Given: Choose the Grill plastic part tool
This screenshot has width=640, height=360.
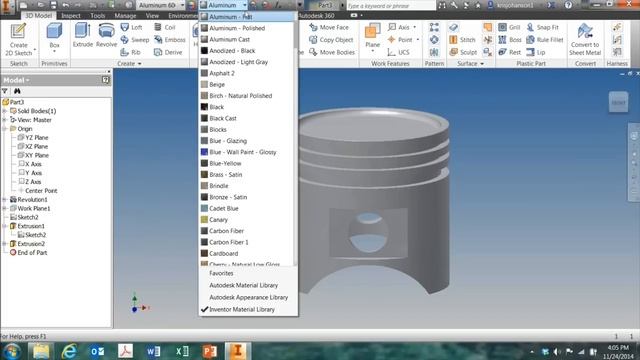Looking at the screenshot, I should pos(509,27).
